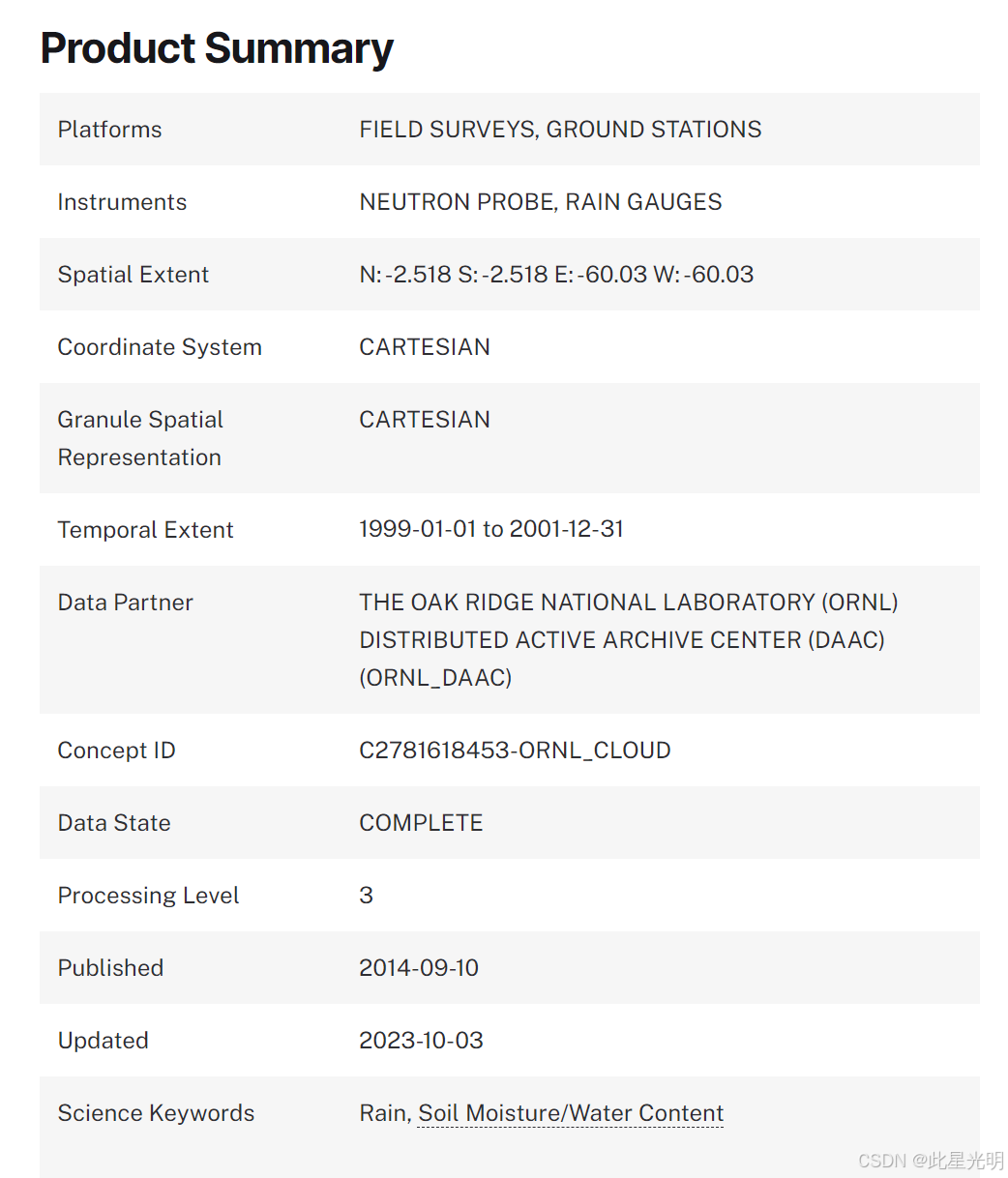
Task: Click the Spatial Extent coordinates value
Action: point(556,275)
